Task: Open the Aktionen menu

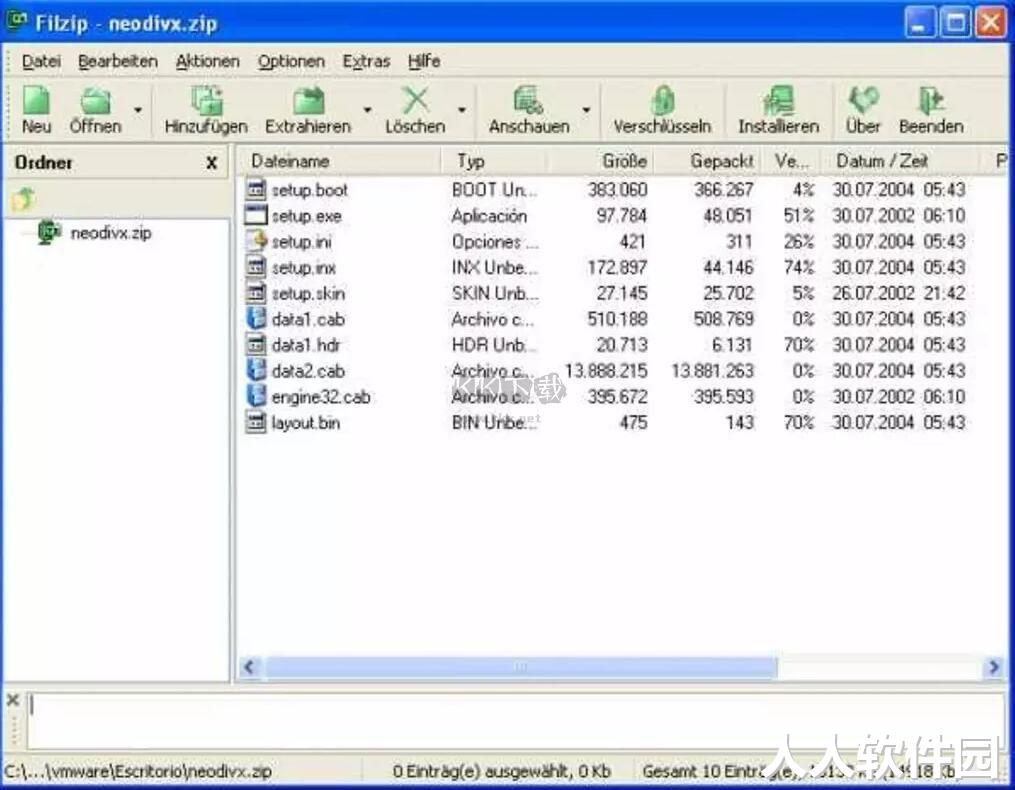Action: (208, 62)
